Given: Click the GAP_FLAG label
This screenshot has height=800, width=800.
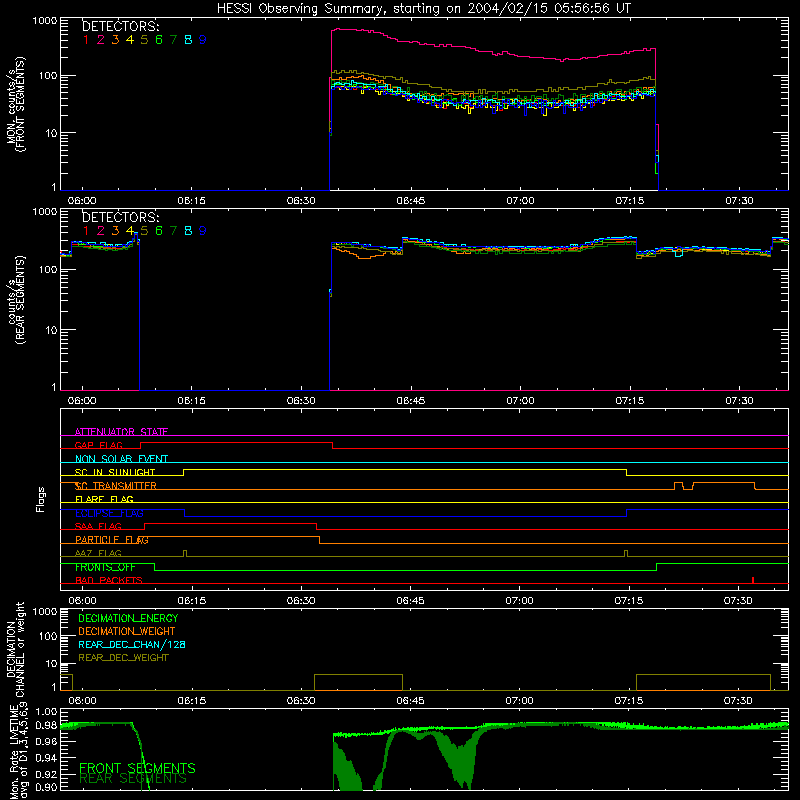Looking at the screenshot, I should [98, 445].
